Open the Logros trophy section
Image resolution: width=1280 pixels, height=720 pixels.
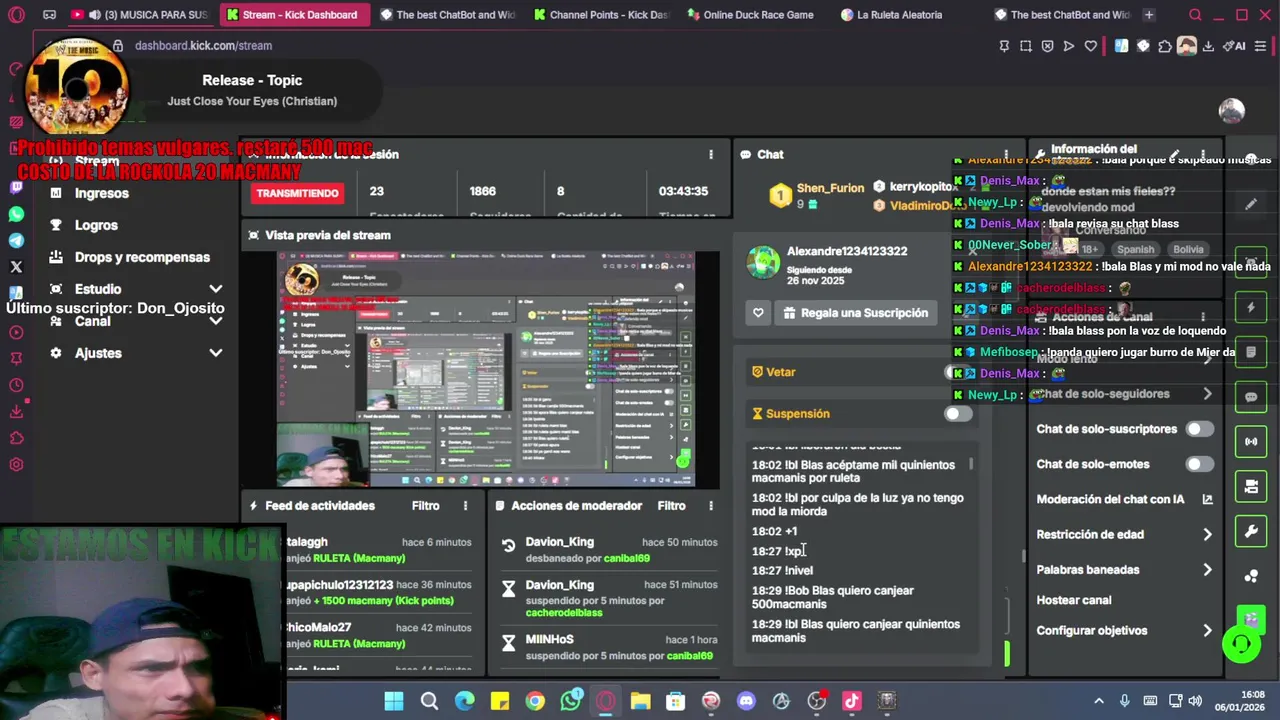tap(96, 225)
